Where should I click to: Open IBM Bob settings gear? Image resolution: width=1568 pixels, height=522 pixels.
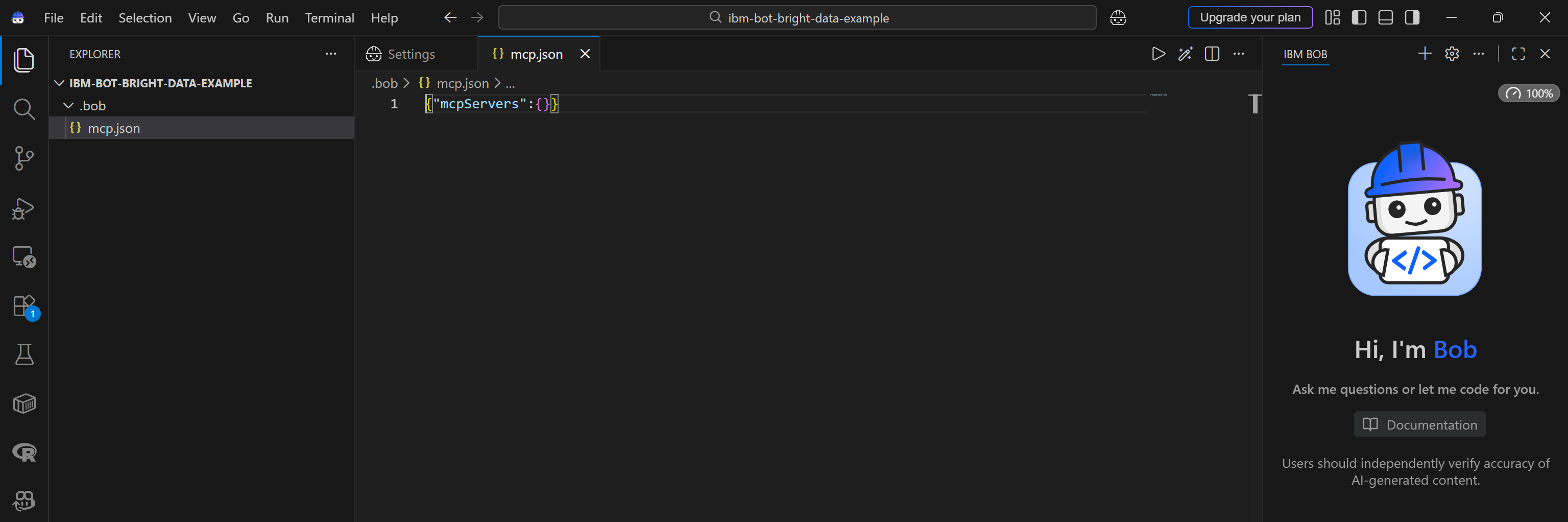[x=1452, y=54]
